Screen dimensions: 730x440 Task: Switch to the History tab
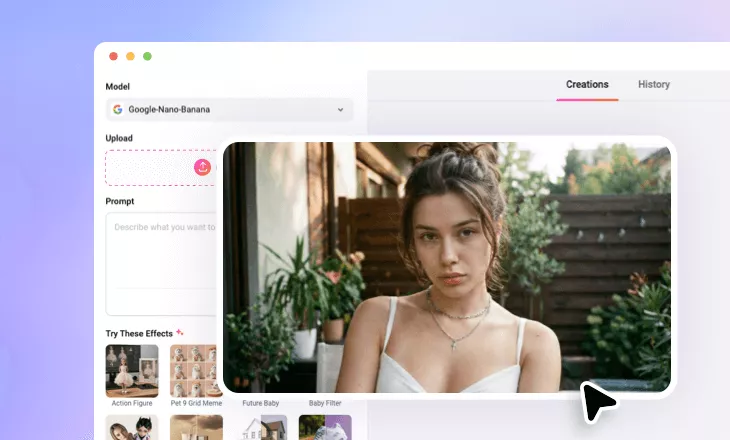pyautogui.click(x=654, y=84)
